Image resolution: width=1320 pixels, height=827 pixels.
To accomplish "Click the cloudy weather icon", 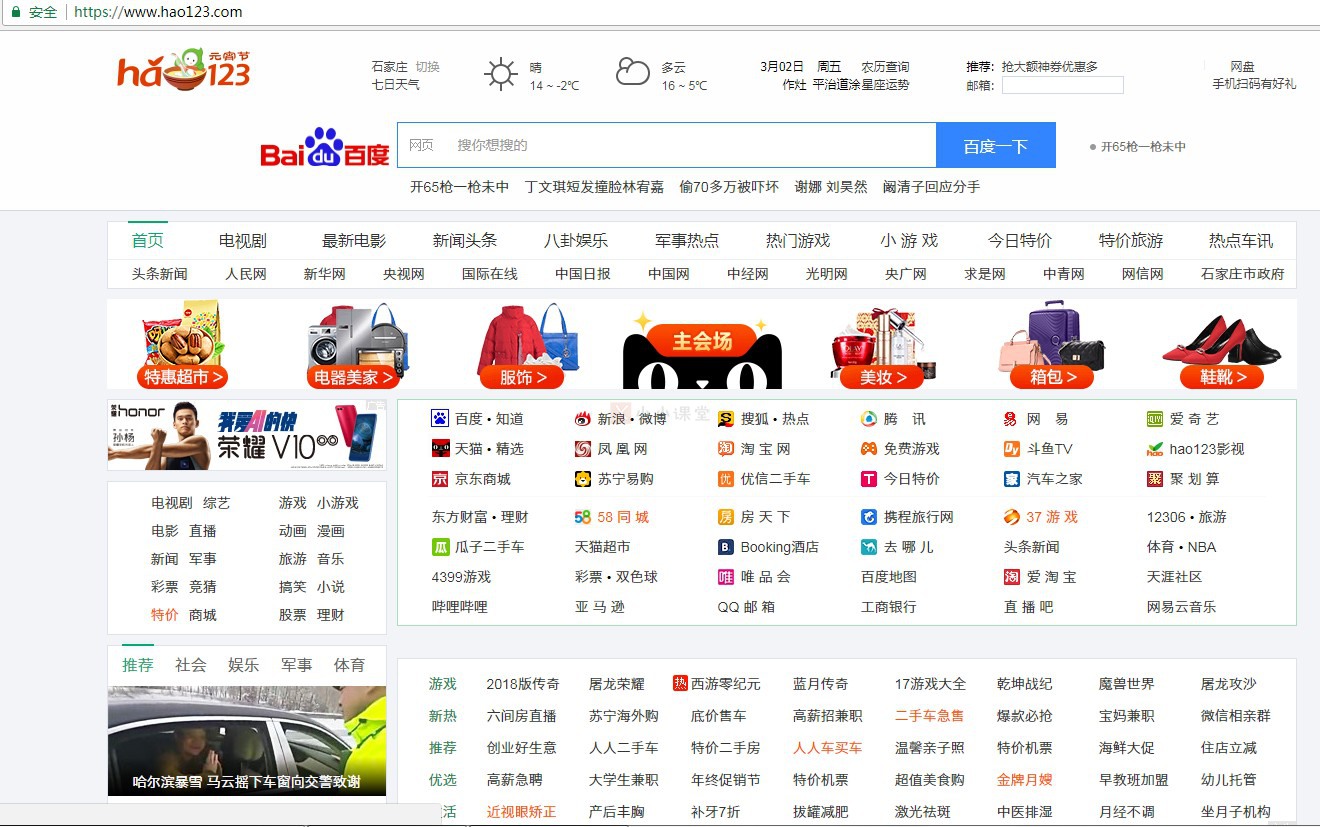I will (633, 73).
